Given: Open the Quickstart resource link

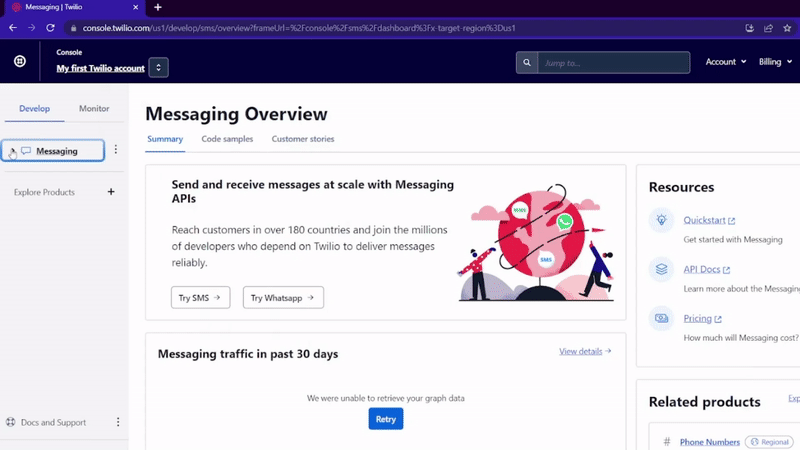Looking at the screenshot, I should pyautogui.click(x=709, y=220).
